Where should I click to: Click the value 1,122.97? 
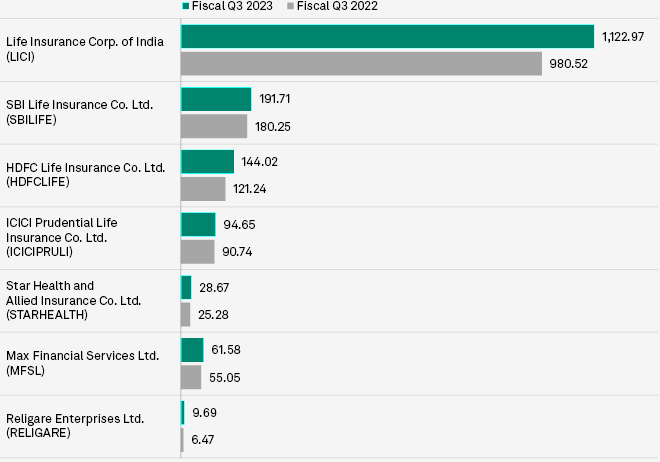(623, 37)
